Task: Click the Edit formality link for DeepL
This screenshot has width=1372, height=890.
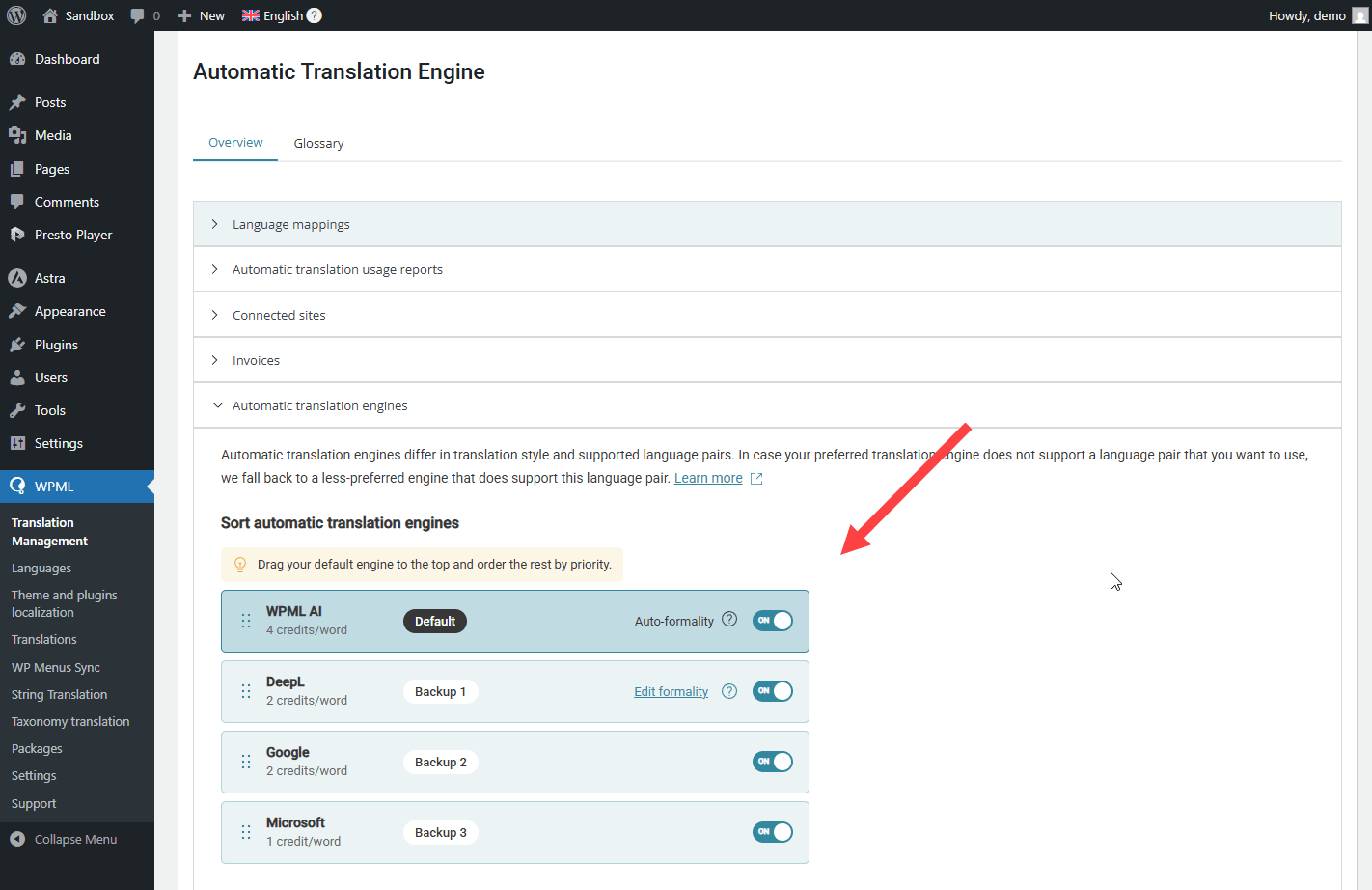Action: [x=671, y=692]
